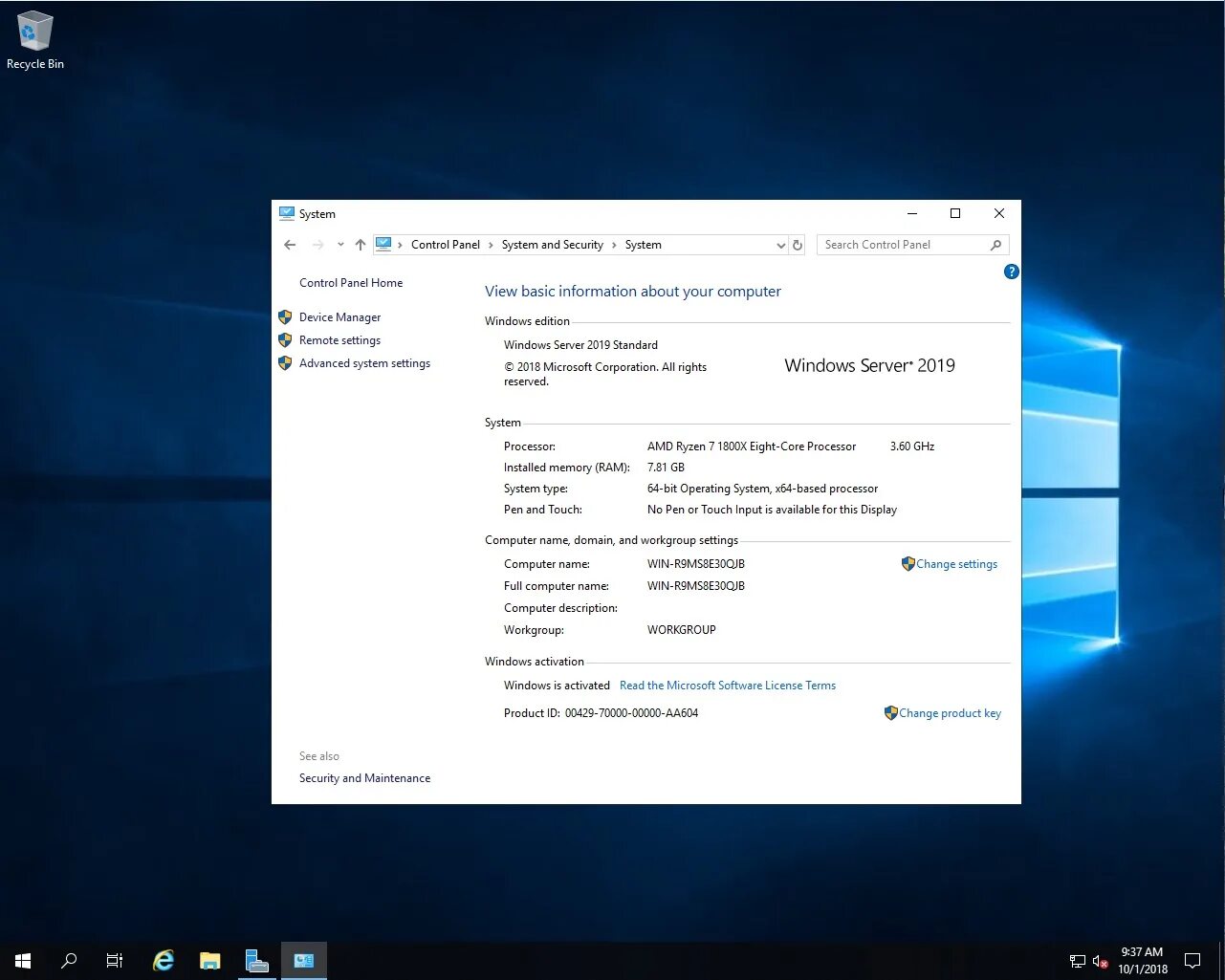Open Security and Maintenance link
Screen dimensions: 1225x980
[x=364, y=778]
